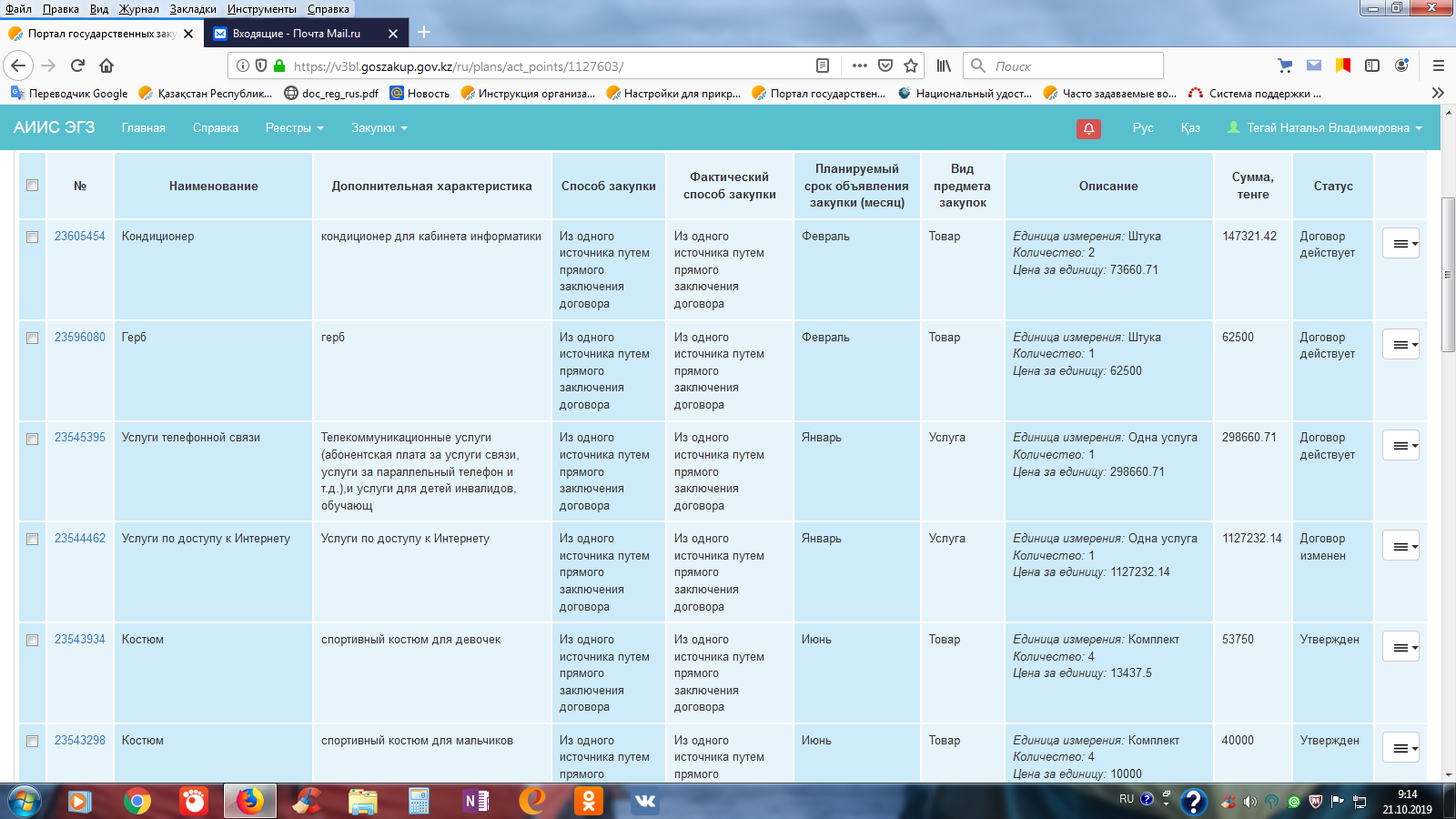The width and height of the screenshot is (1456, 819).
Task: Go back with the browser back arrow
Action: (x=18, y=66)
